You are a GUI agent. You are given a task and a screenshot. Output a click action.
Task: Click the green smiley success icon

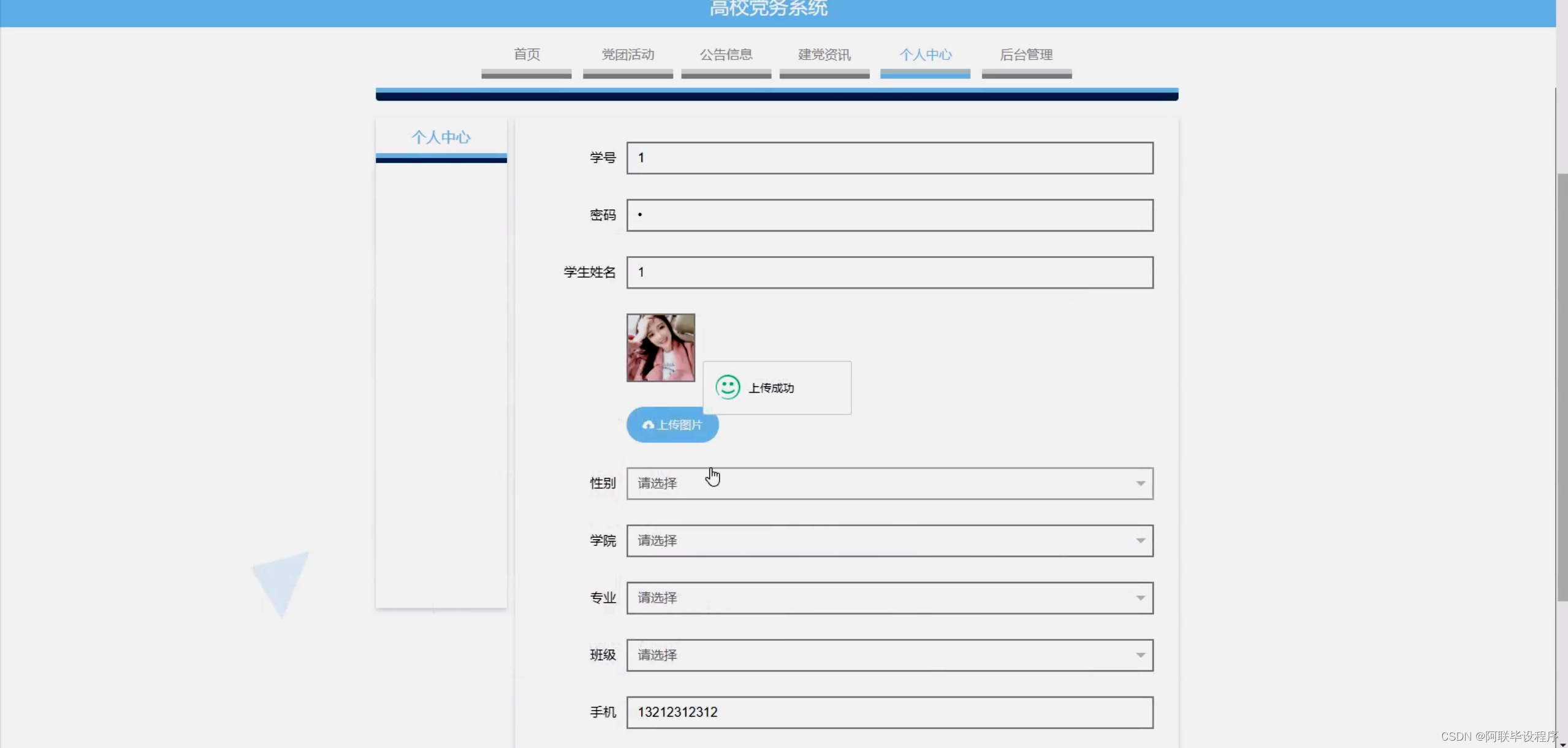click(728, 387)
